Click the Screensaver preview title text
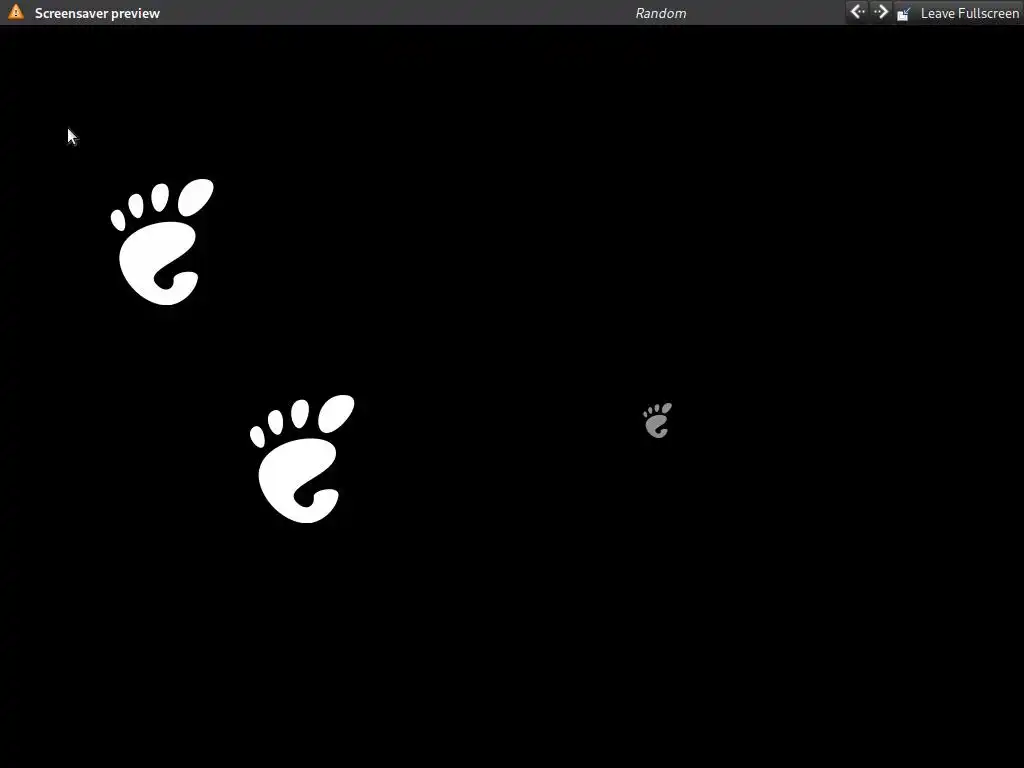This screenshot has width=1024, height=768. point(97,13)
